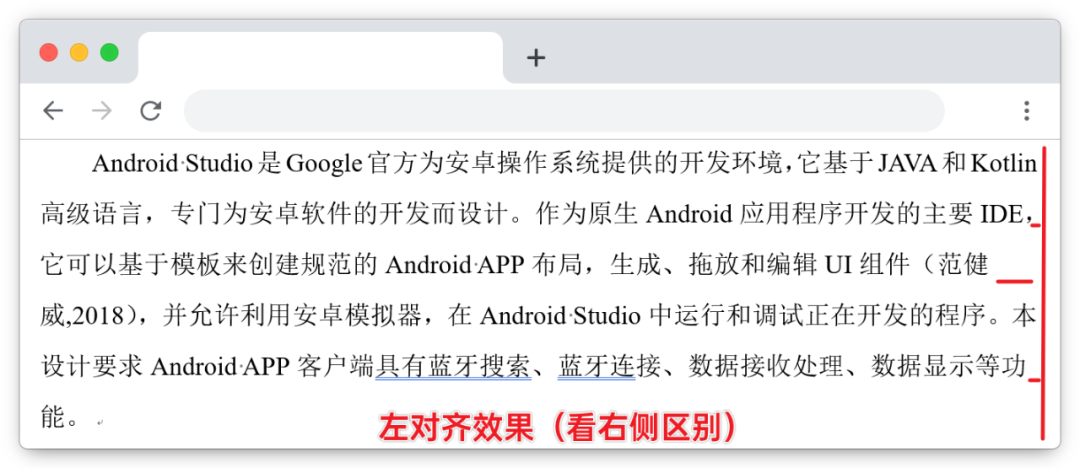Maximize the window with the green button

[109, 52]
